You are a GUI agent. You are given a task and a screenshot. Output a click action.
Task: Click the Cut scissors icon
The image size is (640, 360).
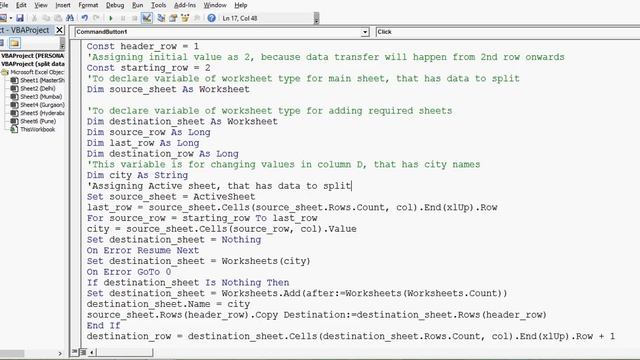coord(34,18)
